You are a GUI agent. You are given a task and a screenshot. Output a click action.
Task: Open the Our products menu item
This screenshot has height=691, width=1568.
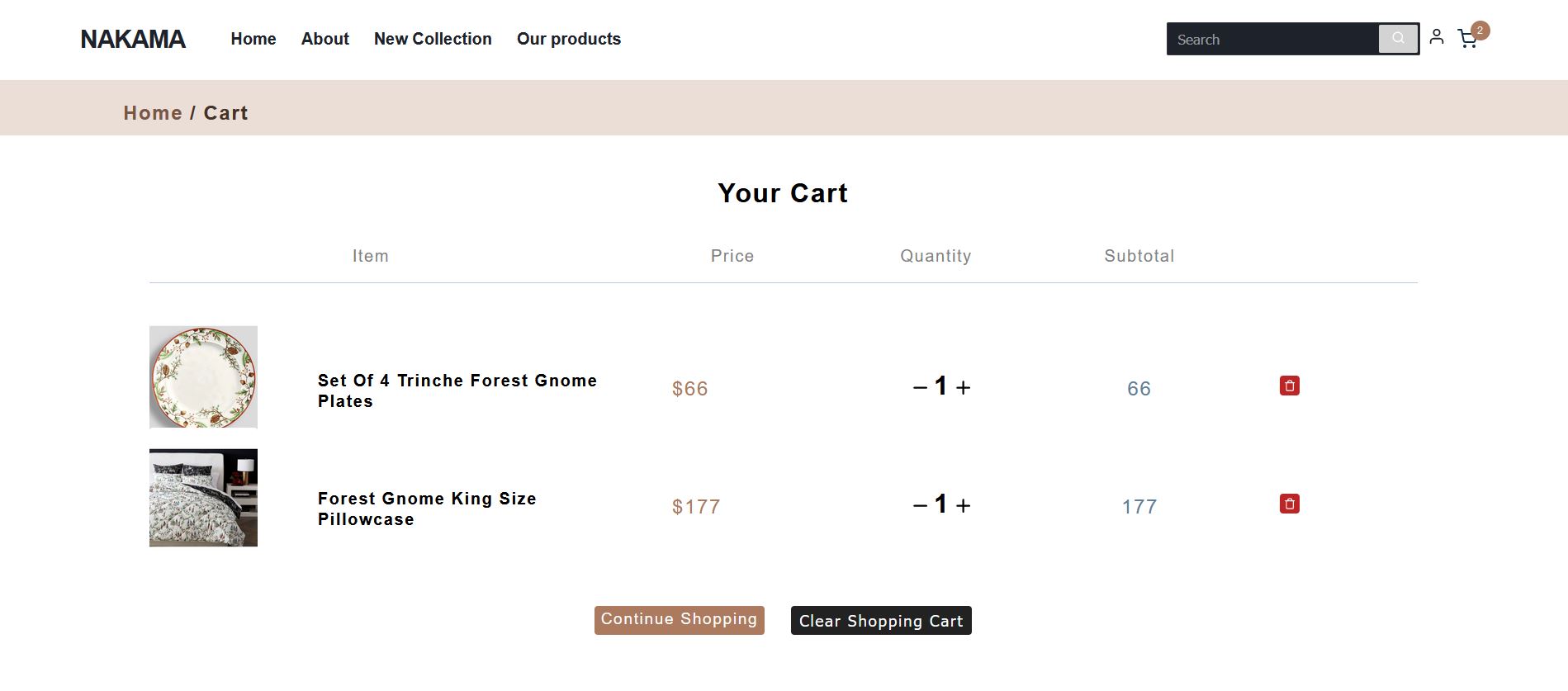point(569,39)
